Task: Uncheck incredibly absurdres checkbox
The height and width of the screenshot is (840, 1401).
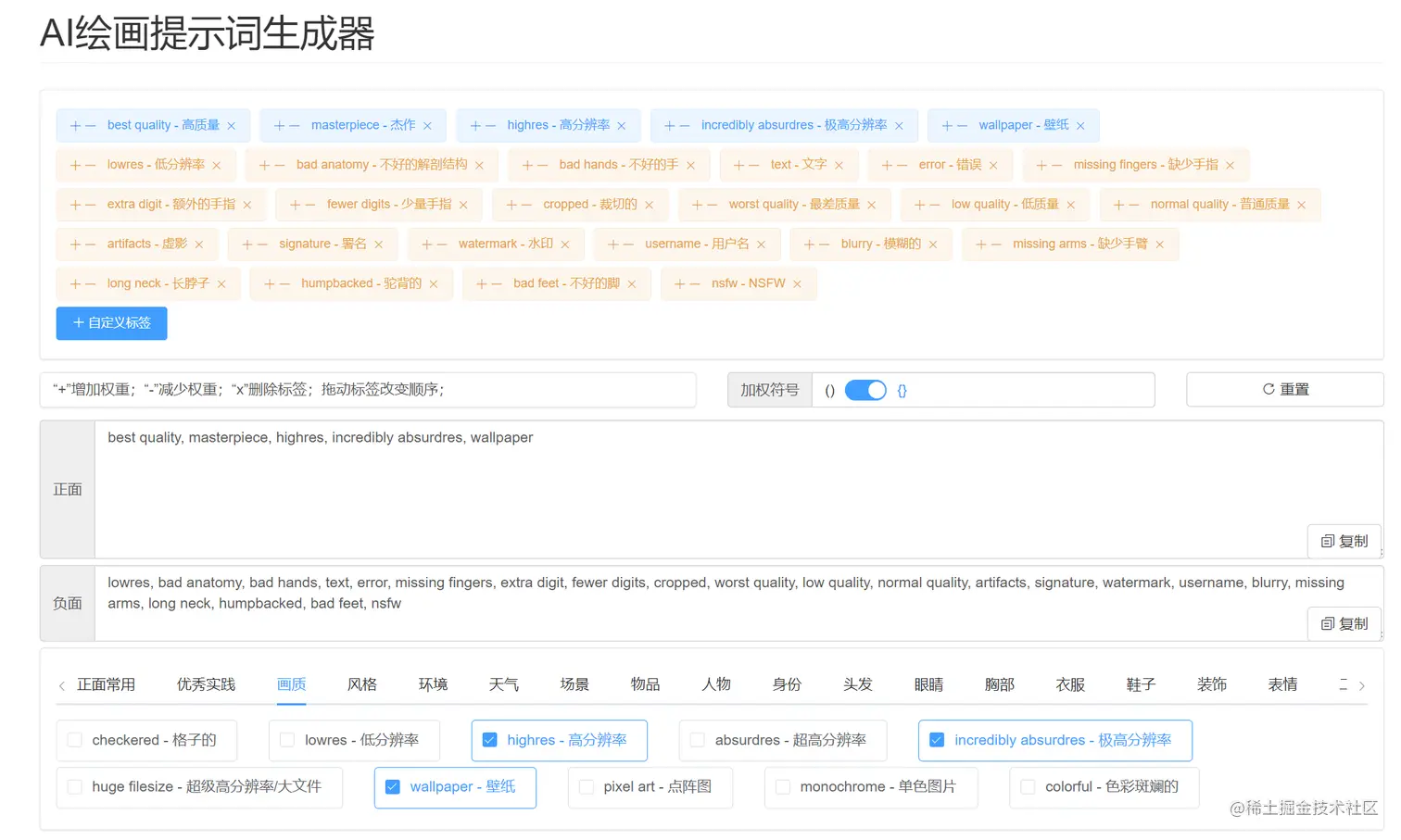Action: (x=937, y=741)
